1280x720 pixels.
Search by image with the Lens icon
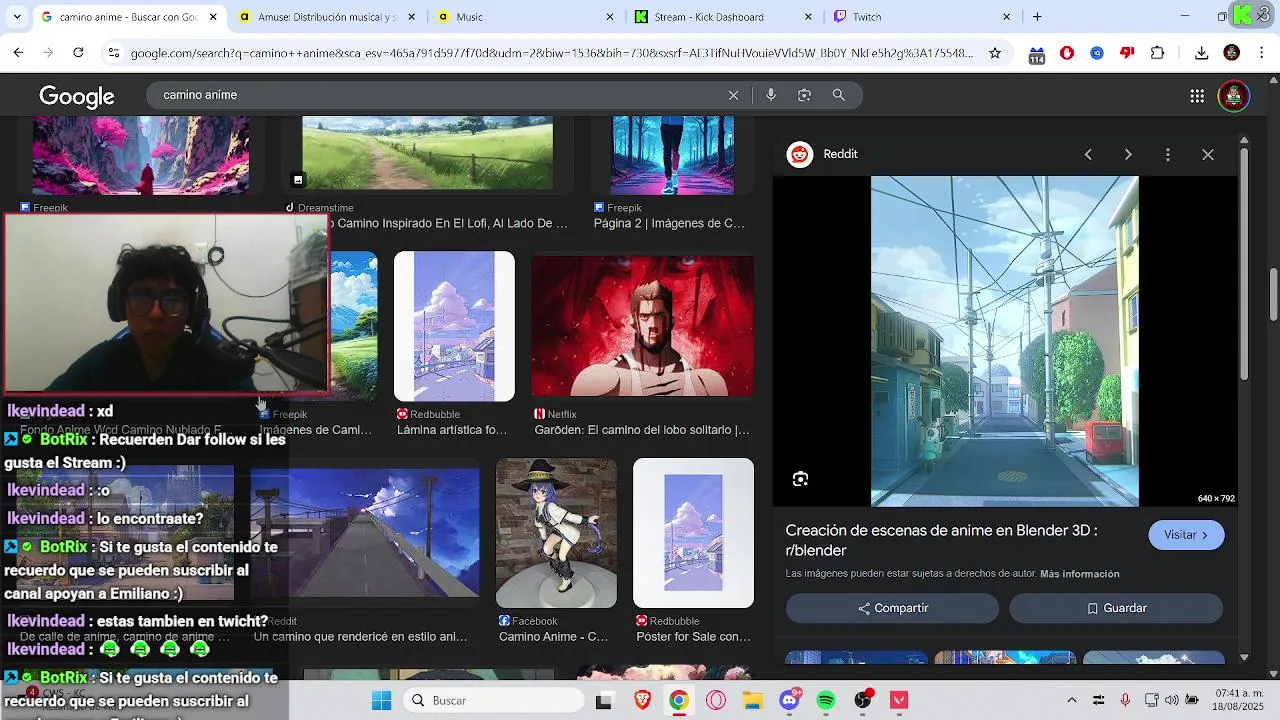(x=804, y=95)
